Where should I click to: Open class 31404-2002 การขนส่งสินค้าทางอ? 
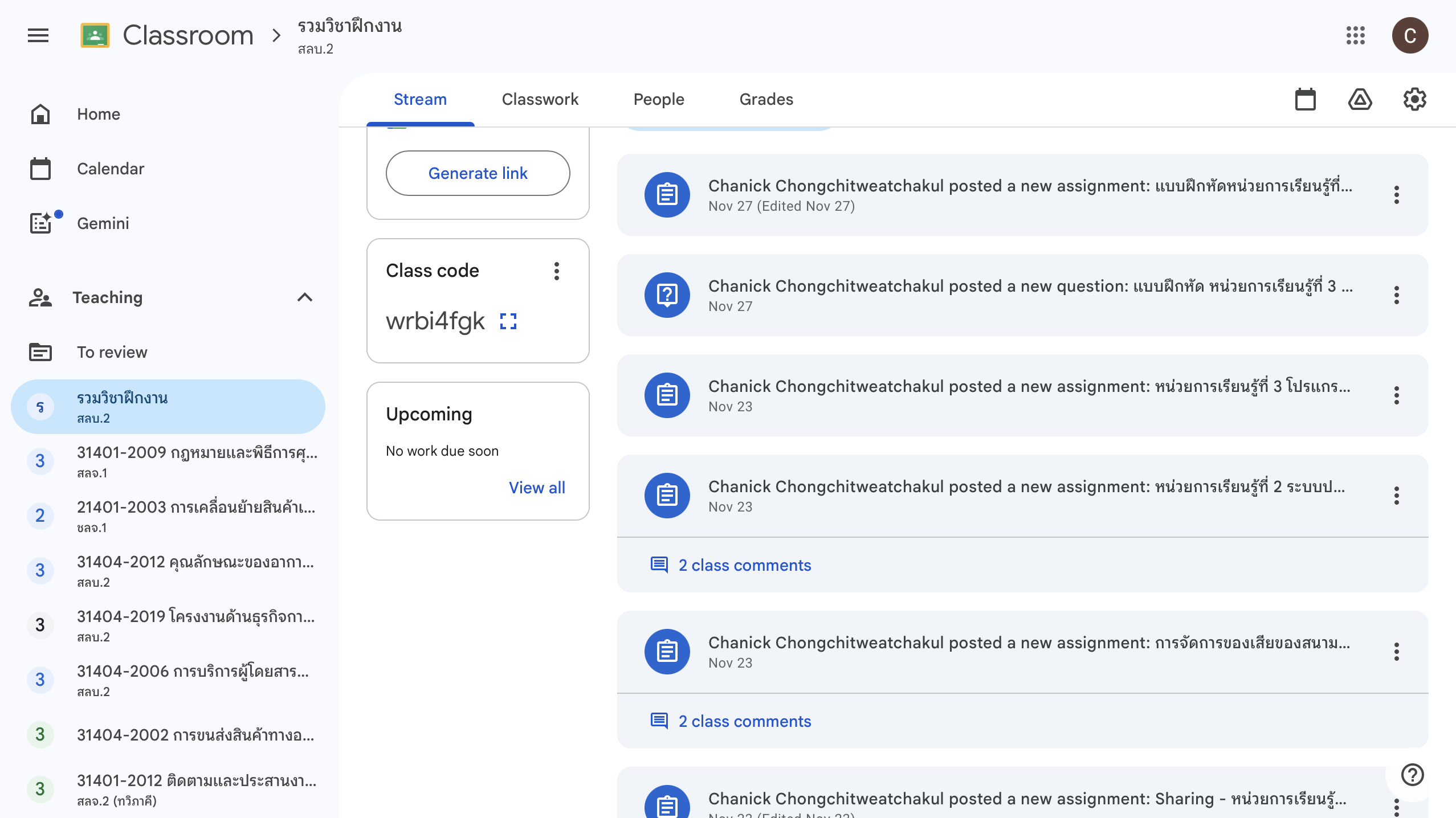click(168, 735)
